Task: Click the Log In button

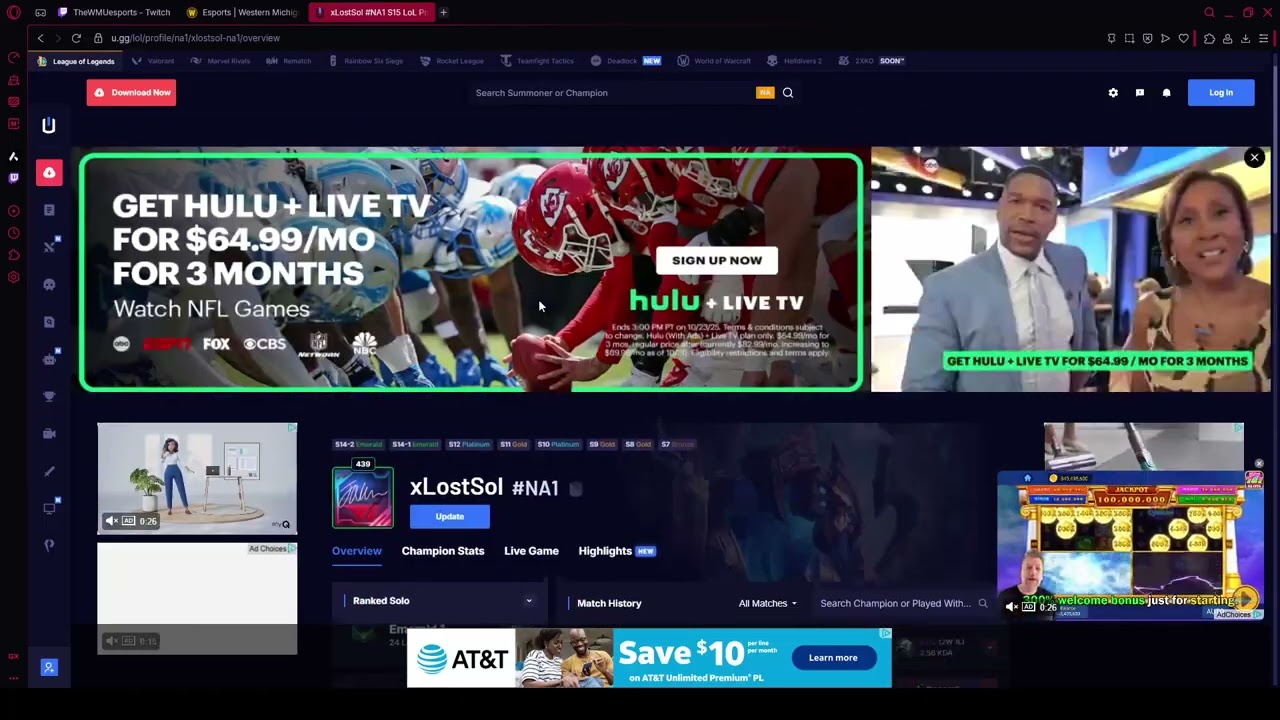Action: pyautogui.click(x=1221, y=93)
